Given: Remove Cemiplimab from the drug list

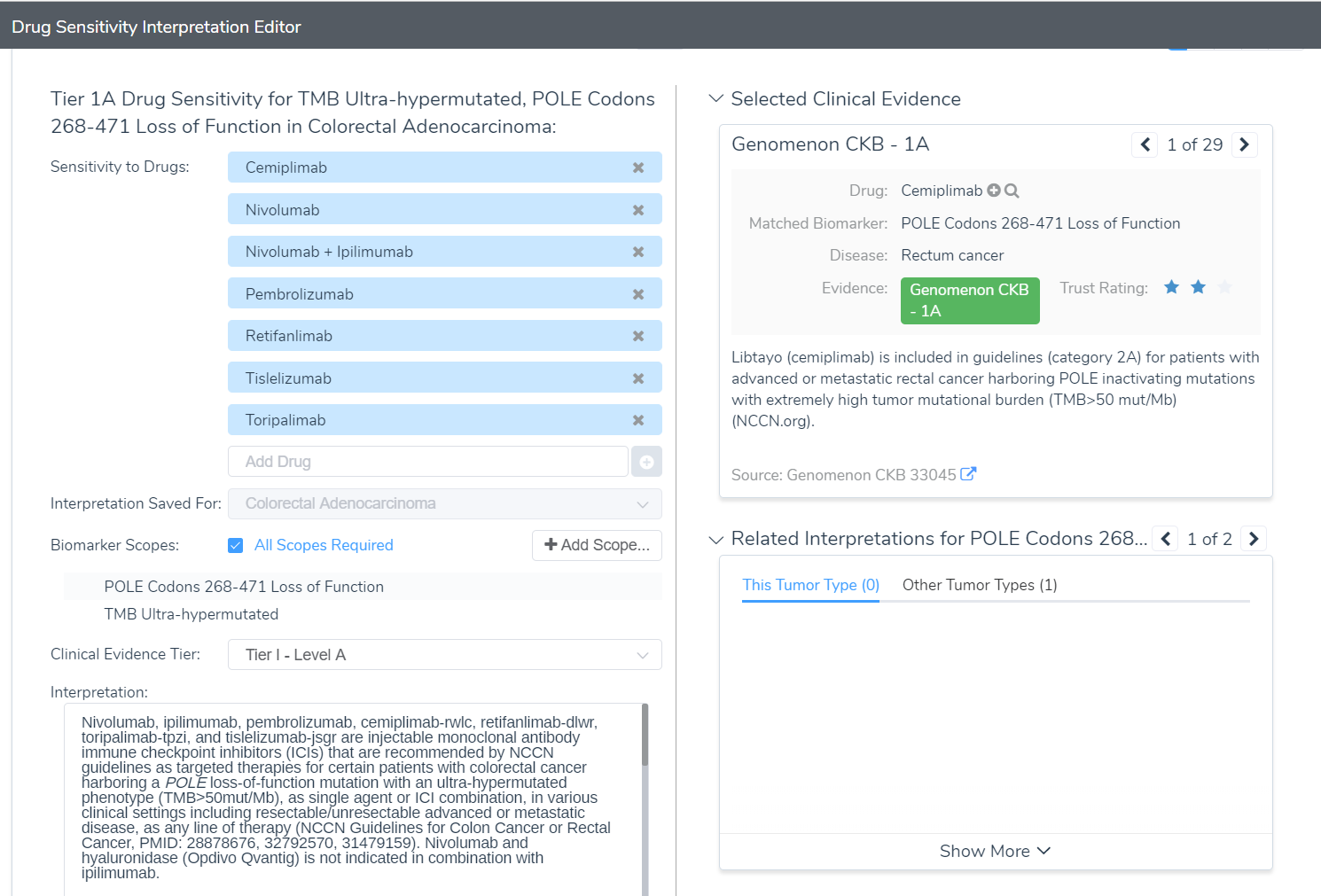Looking at the screenshot, I should point(637,168).
